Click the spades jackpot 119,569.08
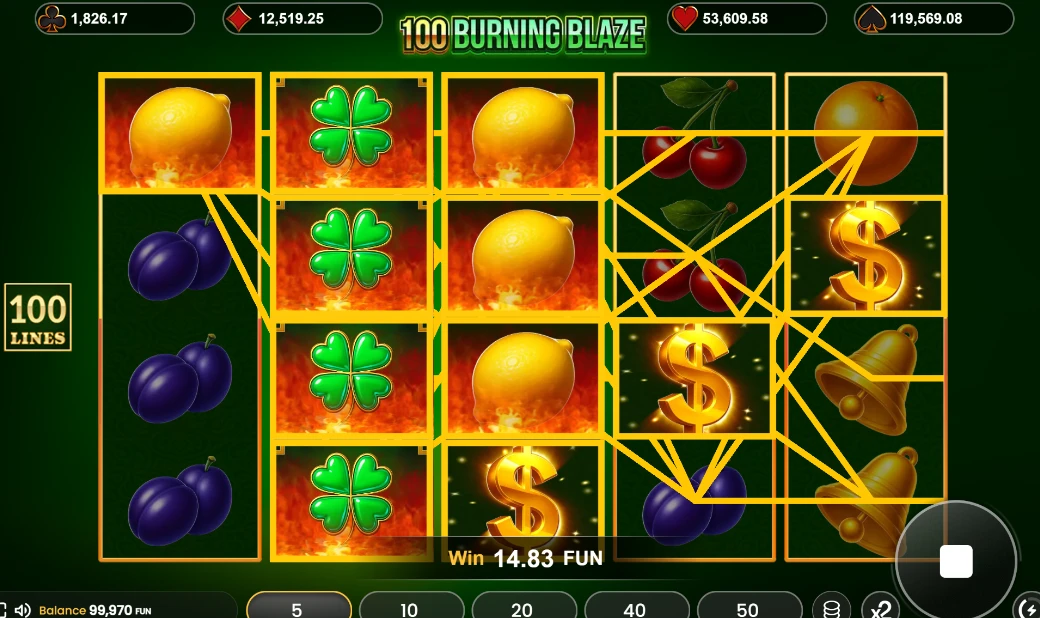 coord(934,19)
